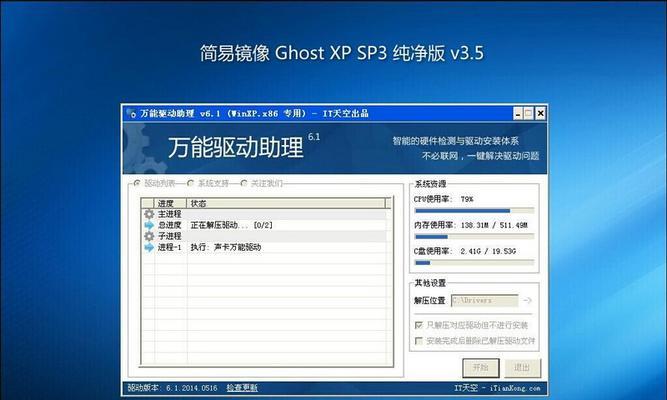The image size is (667, 400).
Task: Click the C盘使用率 progress bar
Action: point(474,263)
